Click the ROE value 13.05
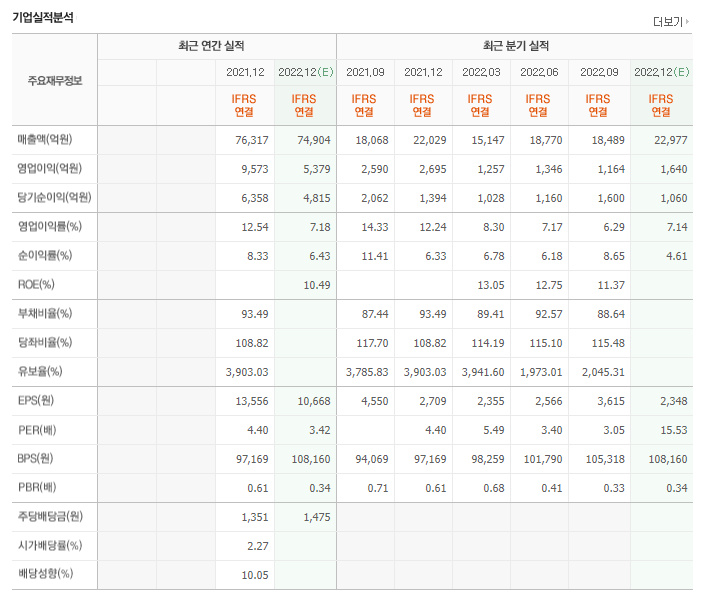Screen dimensions: 702x597 (491, 285)
